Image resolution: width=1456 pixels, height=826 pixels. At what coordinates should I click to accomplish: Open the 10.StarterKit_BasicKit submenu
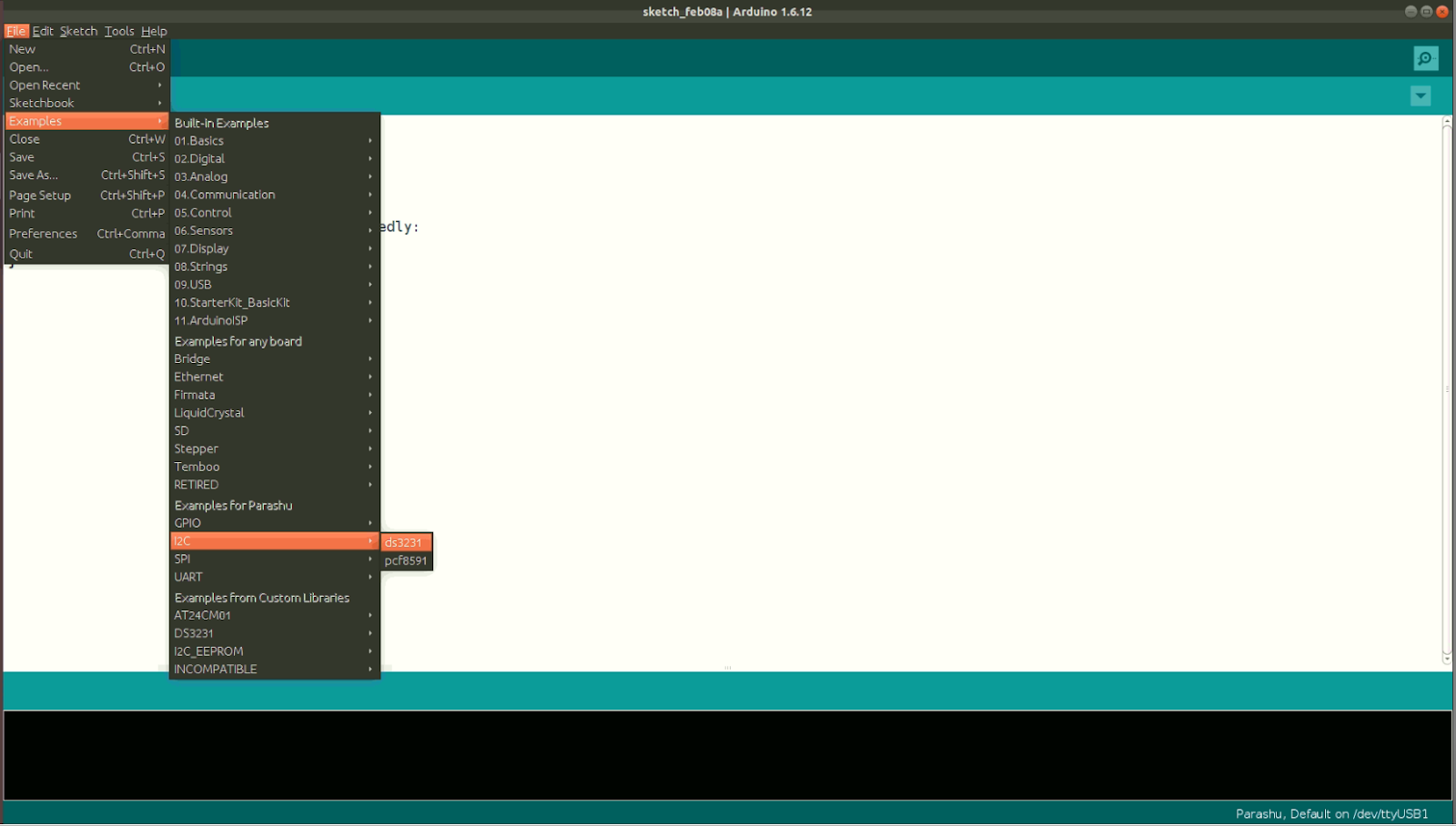(274, 303)
